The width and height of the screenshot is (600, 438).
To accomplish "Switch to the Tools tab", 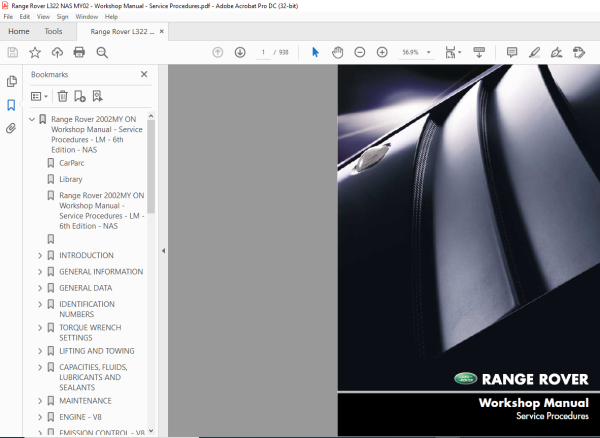I will (x=53, y=31).
